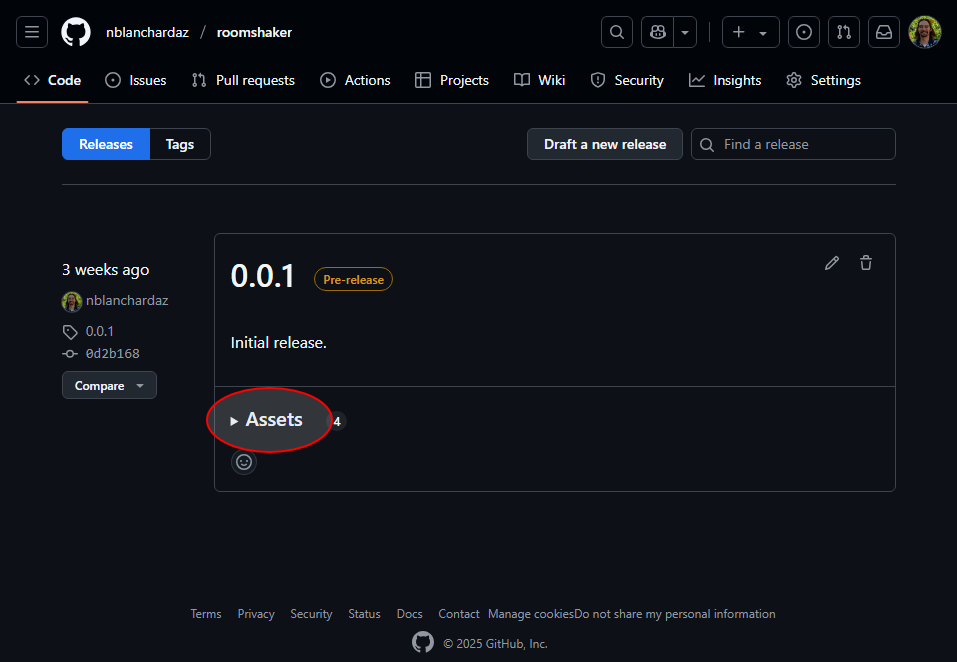The height and width of the screenshot is (662, 957).
Task: Open the Copilot dropdown arrow
Action: point(685,32)
